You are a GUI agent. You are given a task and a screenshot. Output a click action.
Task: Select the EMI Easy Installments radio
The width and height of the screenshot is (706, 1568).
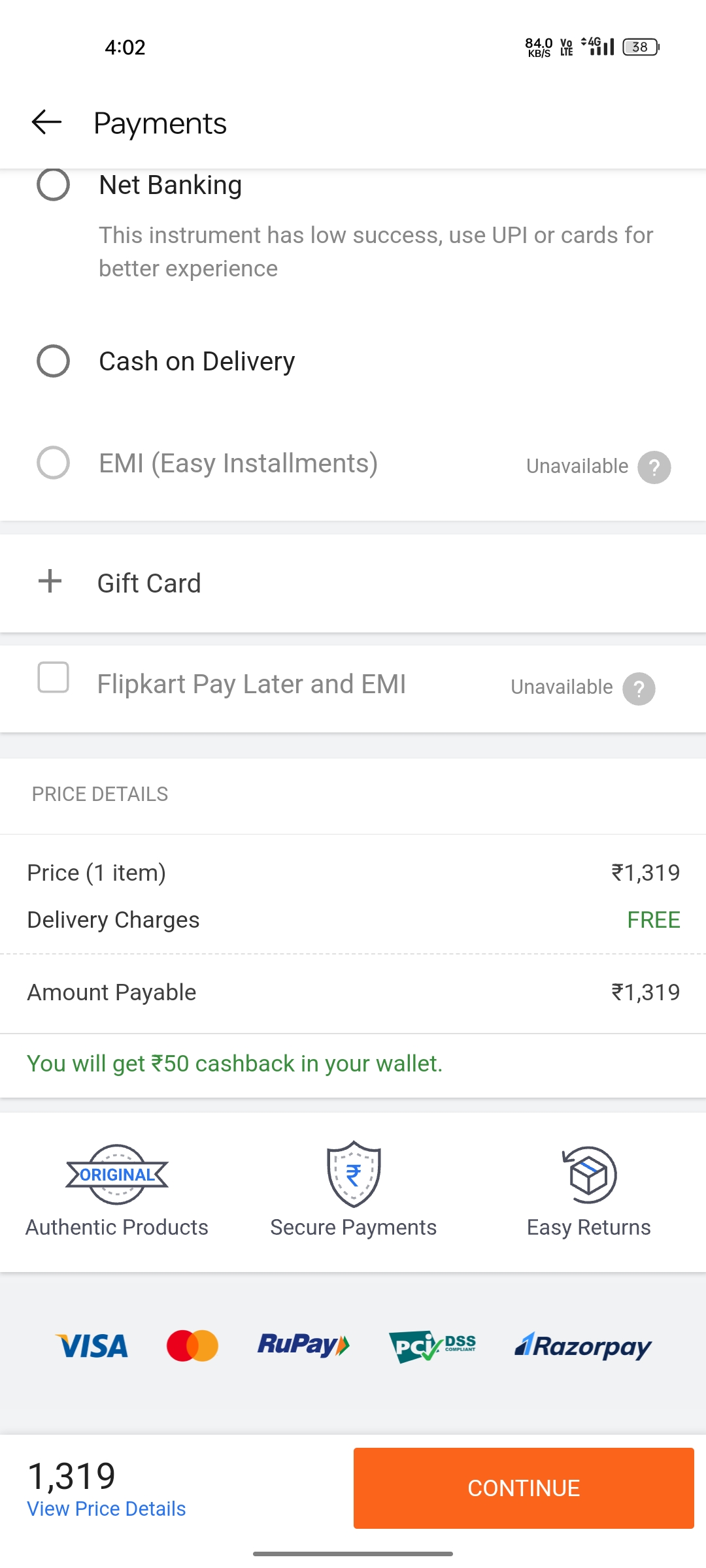(54, 463)
